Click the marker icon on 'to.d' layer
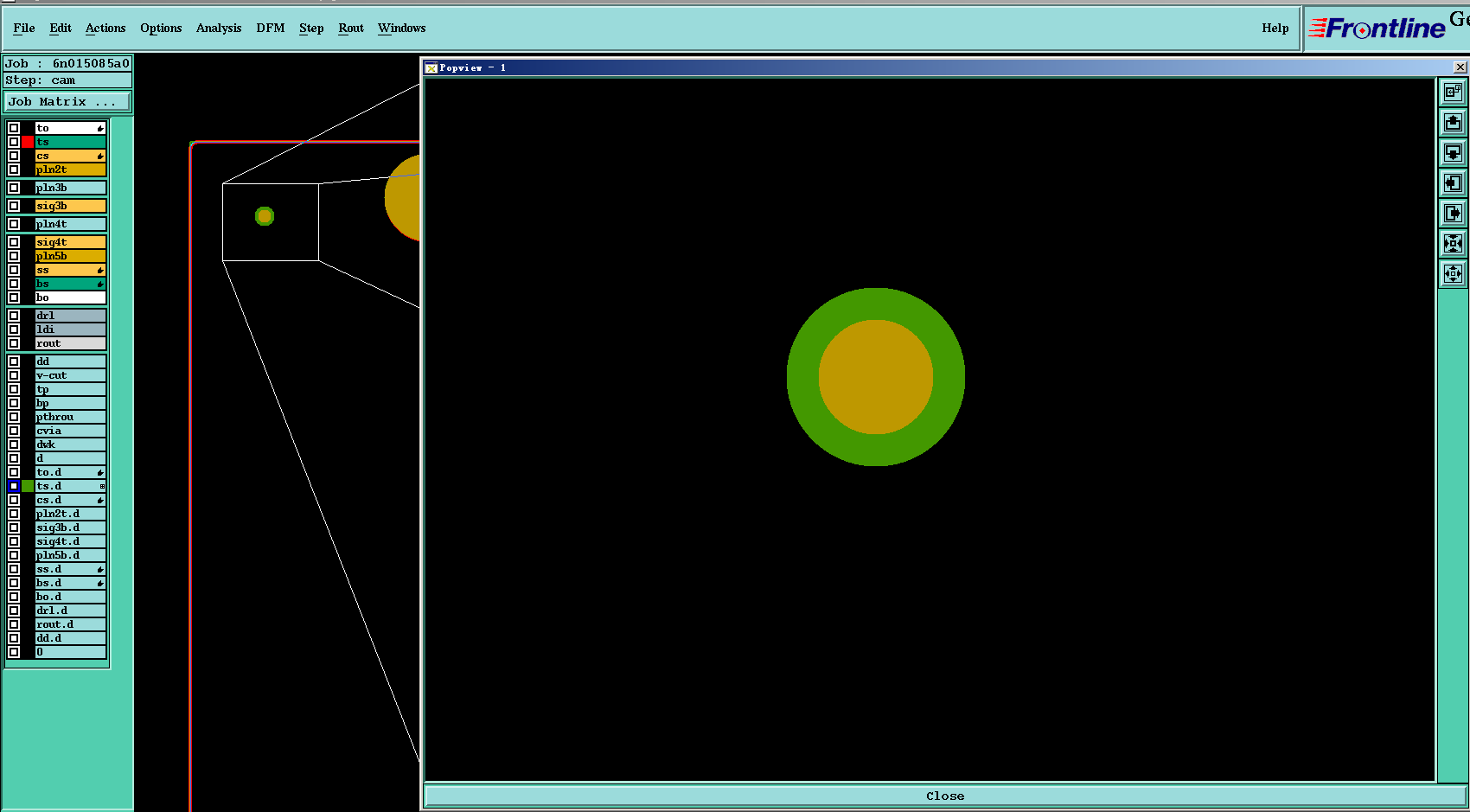 (100, 472)
